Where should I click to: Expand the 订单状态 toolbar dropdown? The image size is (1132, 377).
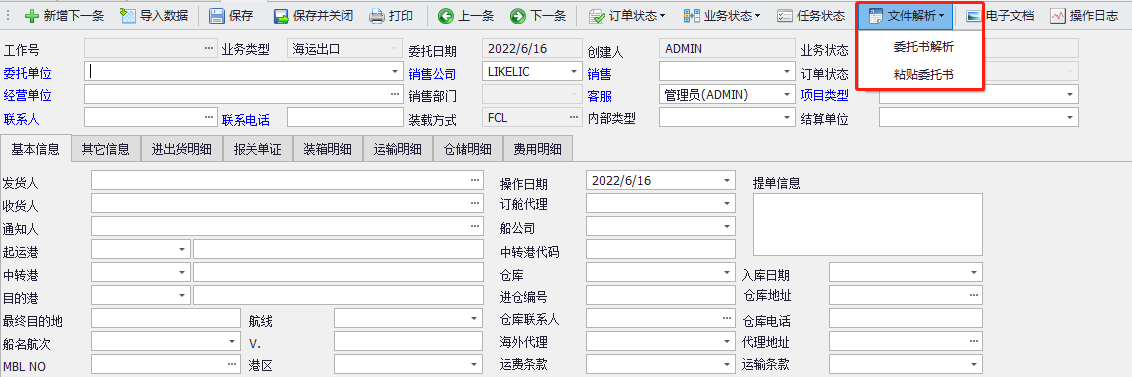627,15
